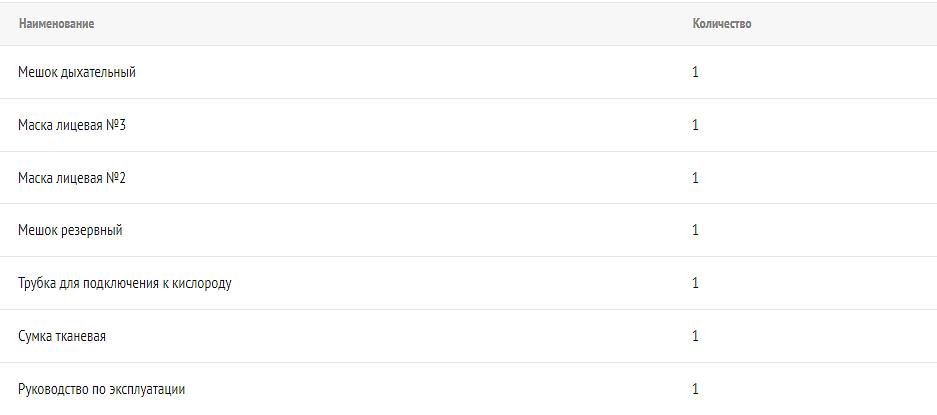Click quantity value for Мешок дыхательный
The image size is (937, 415).
click(x=695, y=72)
